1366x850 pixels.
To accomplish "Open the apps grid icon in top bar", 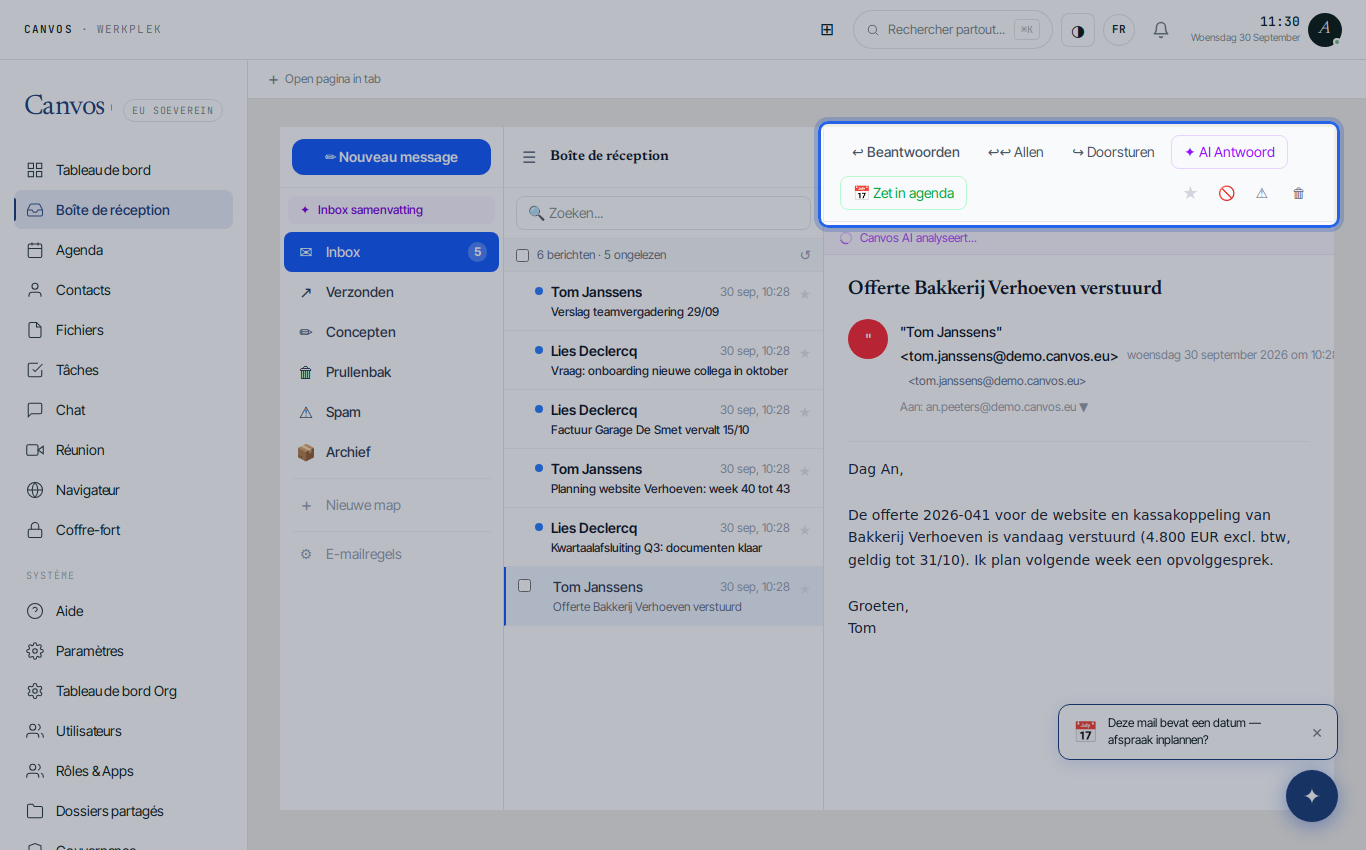I will 827,30.
